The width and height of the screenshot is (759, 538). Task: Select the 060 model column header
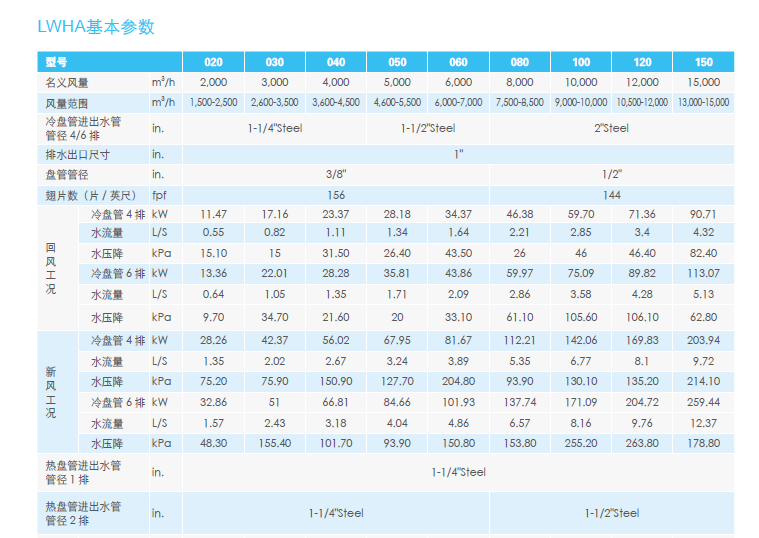click(458, 62)
